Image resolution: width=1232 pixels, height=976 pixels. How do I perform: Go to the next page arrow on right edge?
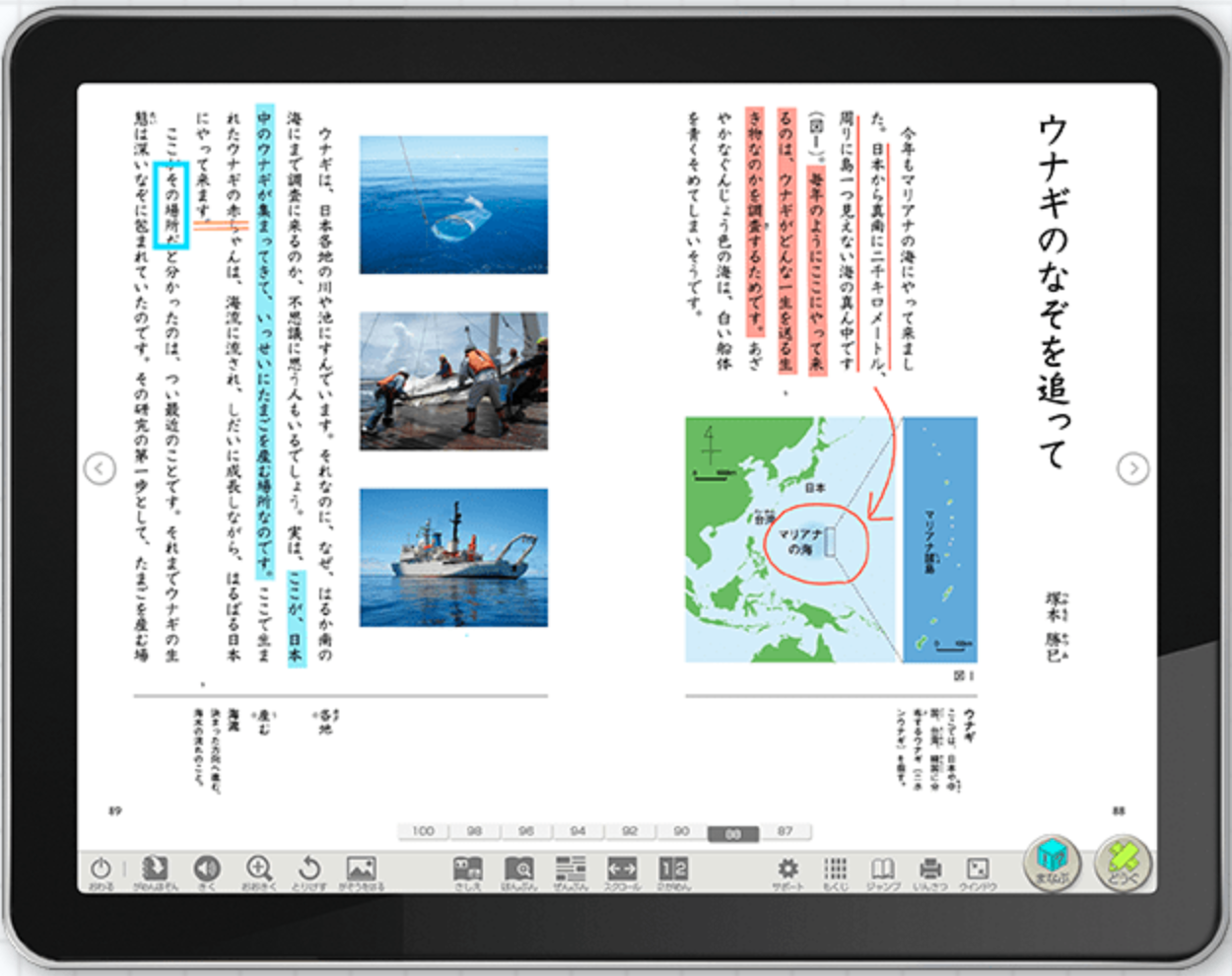(x=1132, y=468)
